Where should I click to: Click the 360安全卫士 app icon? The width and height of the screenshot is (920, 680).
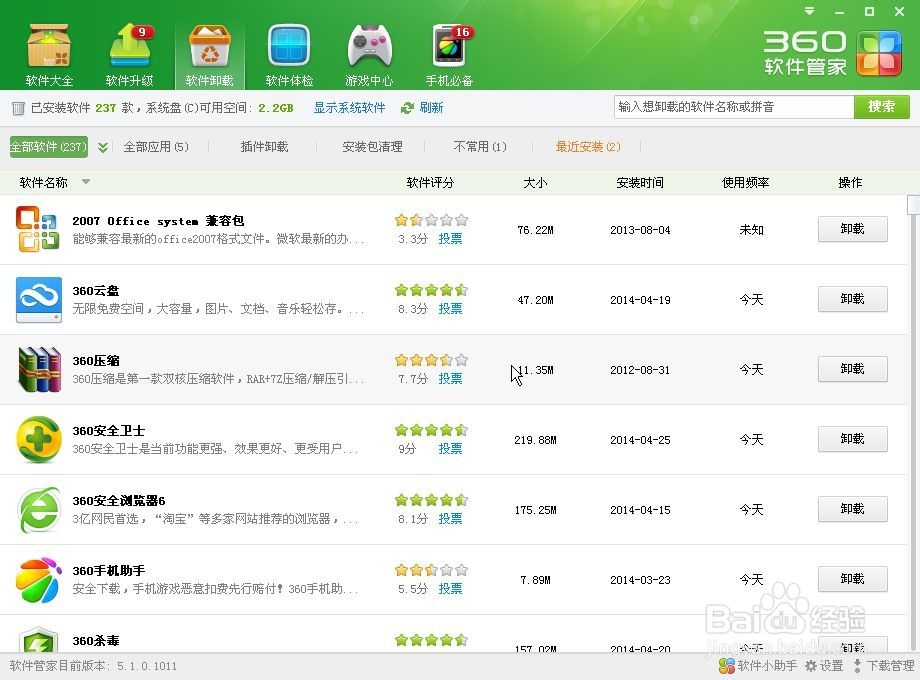pos(39,439)
